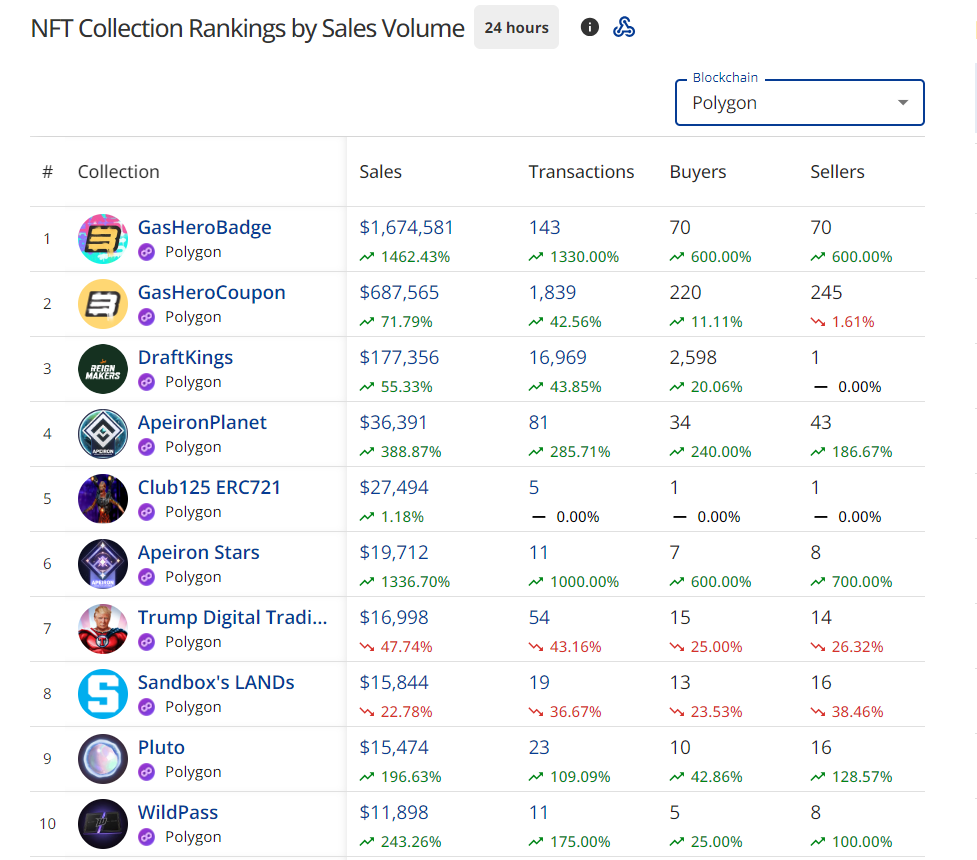Click the Polygon chain icon under ApeironPlanet
977x860 pixels.
[x=146, y=447]
